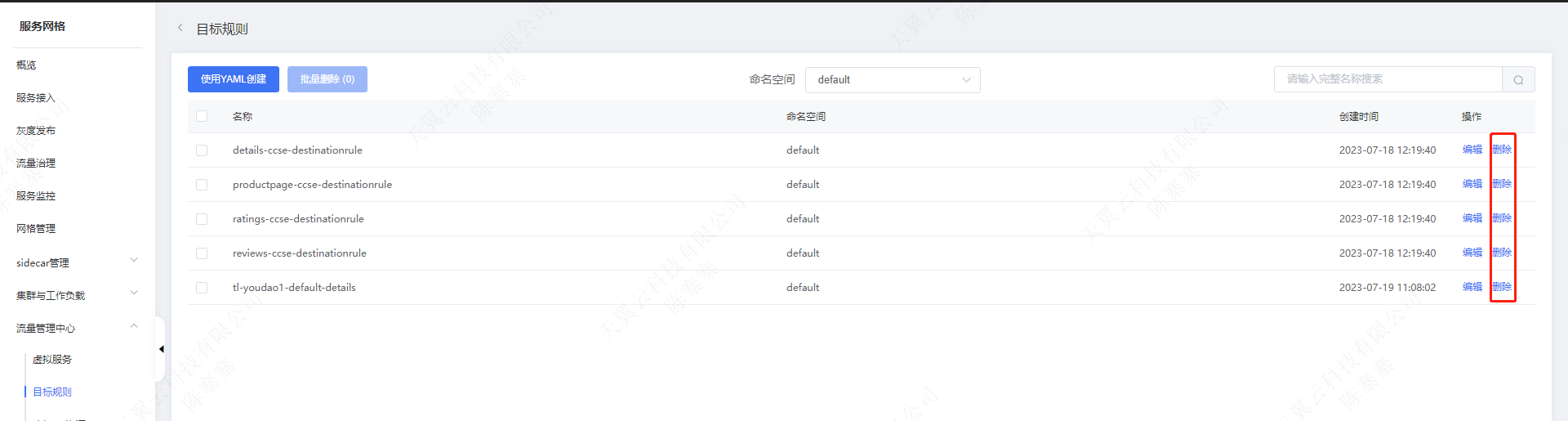1568x421 pixels.
Task: Check the productpage-ccse-destinationrule row checkbox
Action: 202,185
